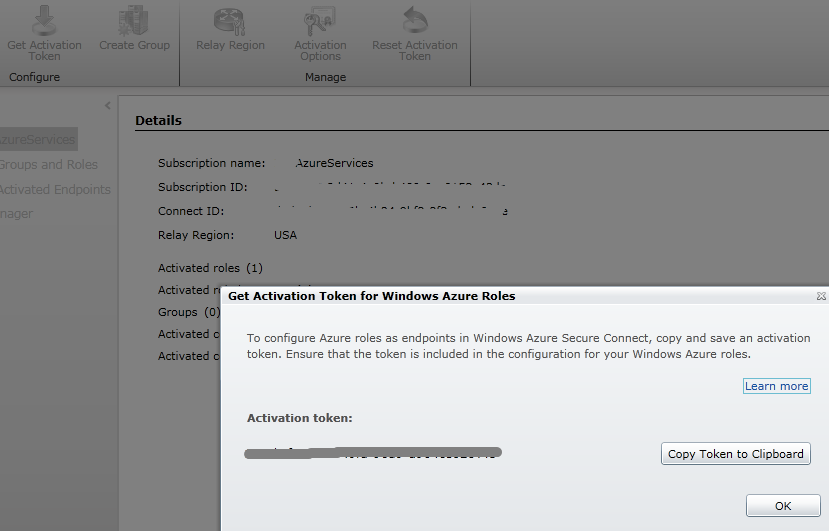Click the dialog title Get Activation Token
This screenshot has height=531, width=829.
pos(372,296)
